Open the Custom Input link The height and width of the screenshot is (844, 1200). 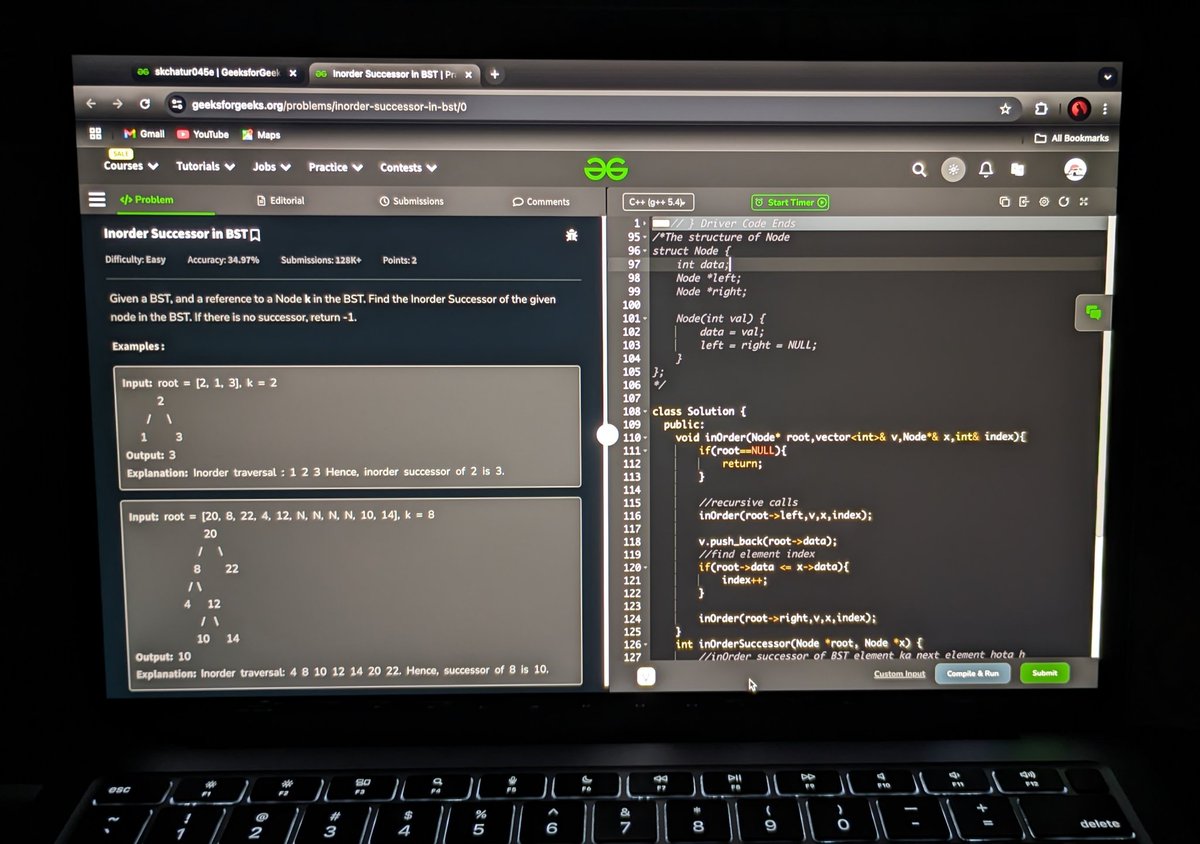[x=900, y=674]
